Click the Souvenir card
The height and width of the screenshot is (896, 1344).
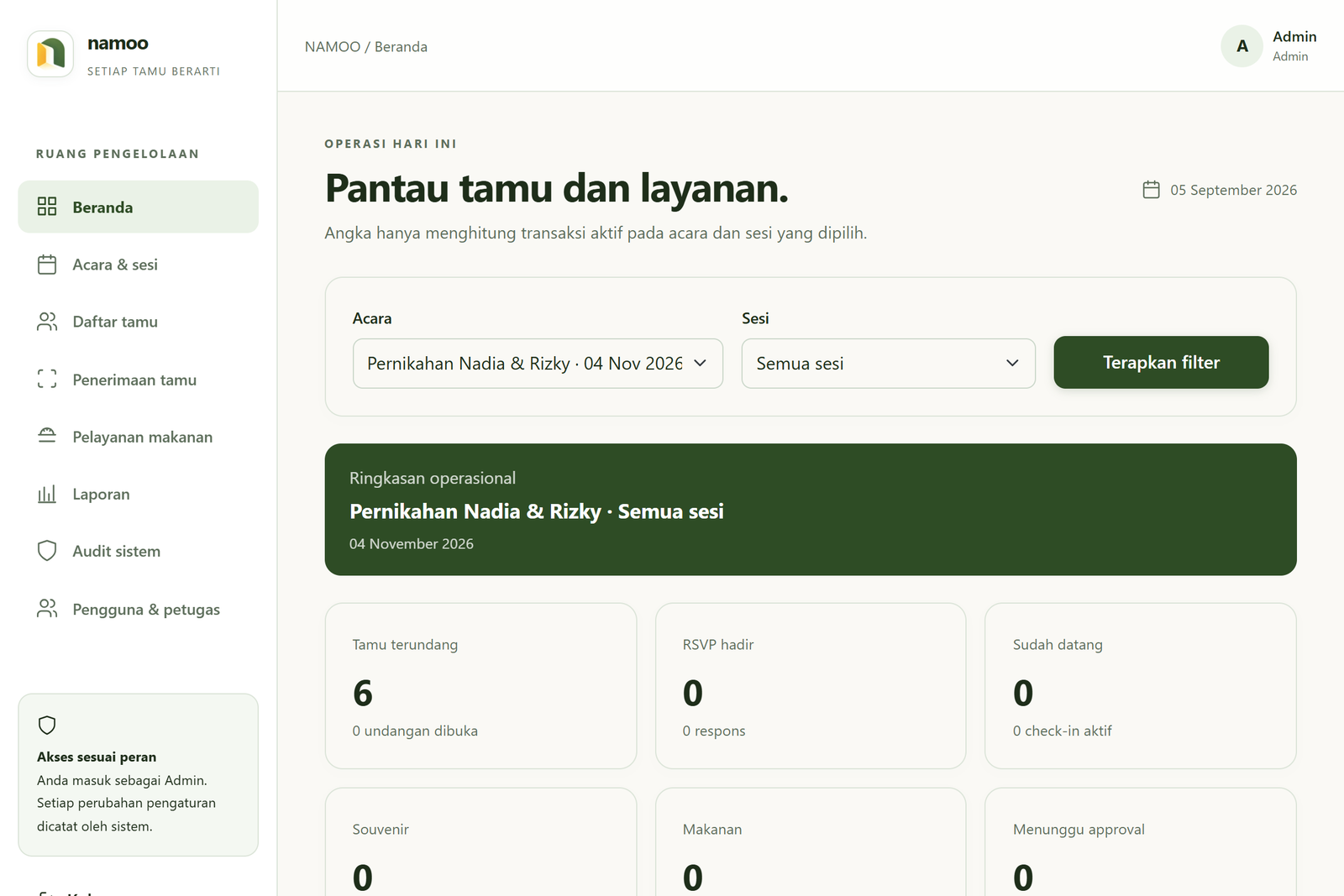480,841
